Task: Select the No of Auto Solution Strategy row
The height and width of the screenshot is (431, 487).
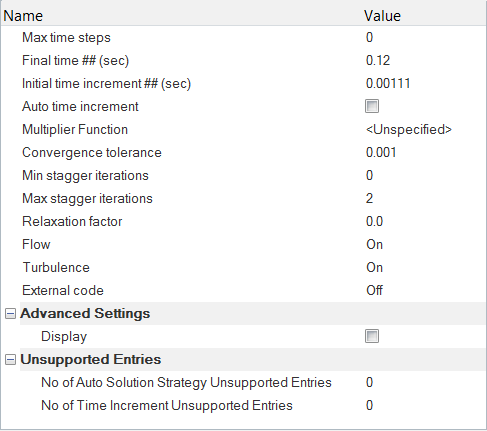Action: tap(243, 382)
